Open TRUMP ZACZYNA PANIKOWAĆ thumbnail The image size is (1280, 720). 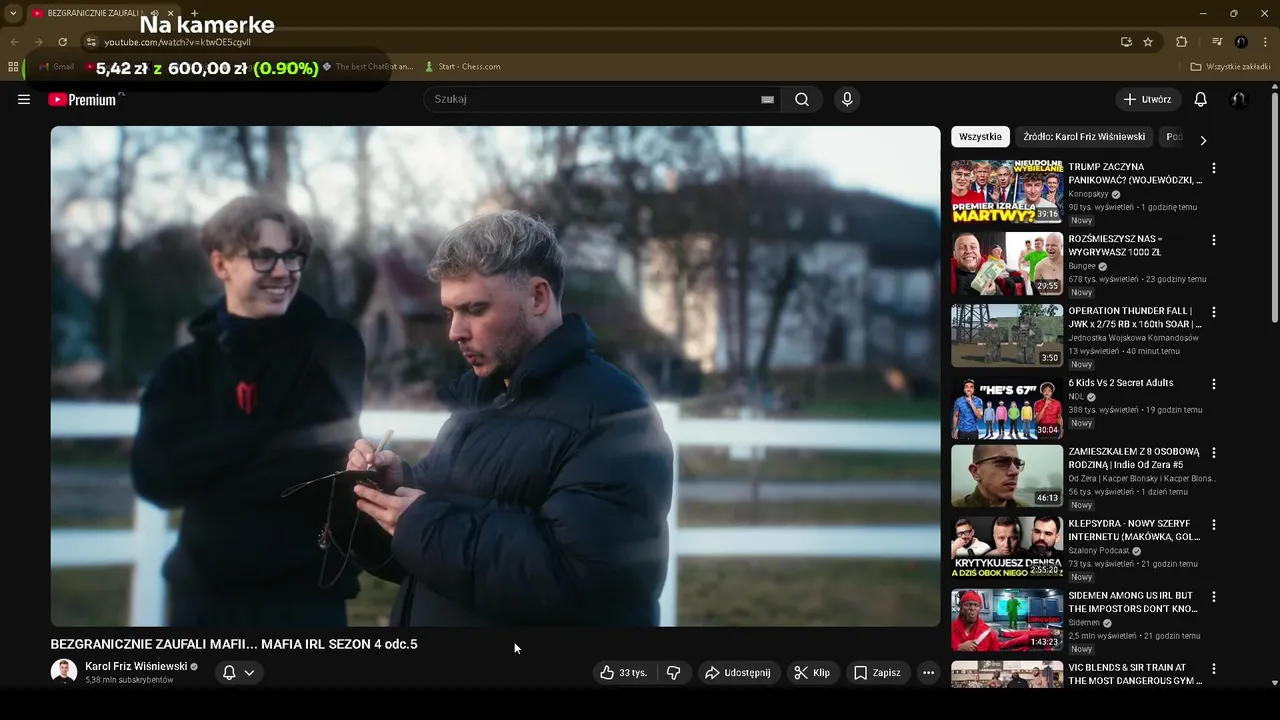tap(1007, 191)
